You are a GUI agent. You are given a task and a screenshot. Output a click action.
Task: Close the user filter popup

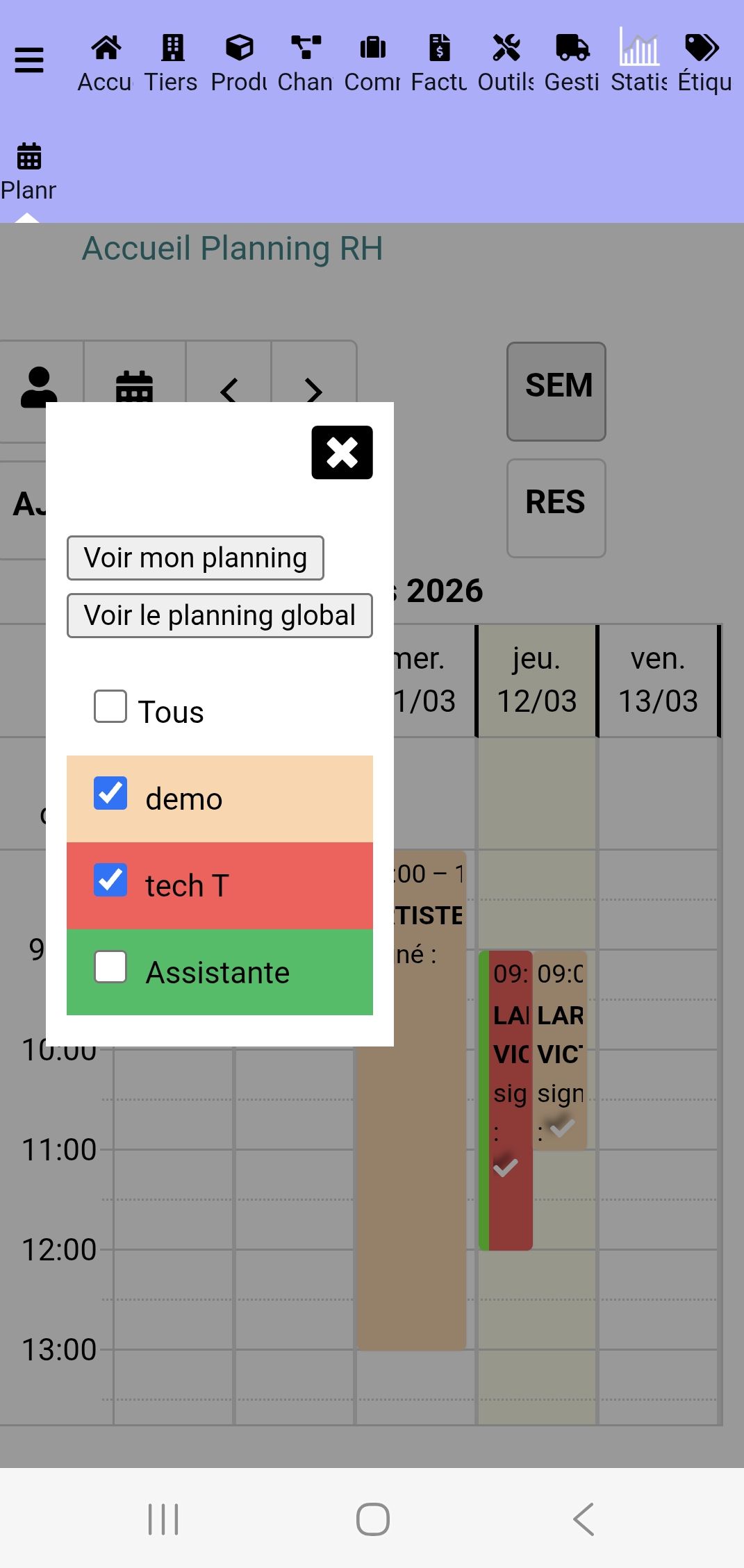[x=342, y=453]
